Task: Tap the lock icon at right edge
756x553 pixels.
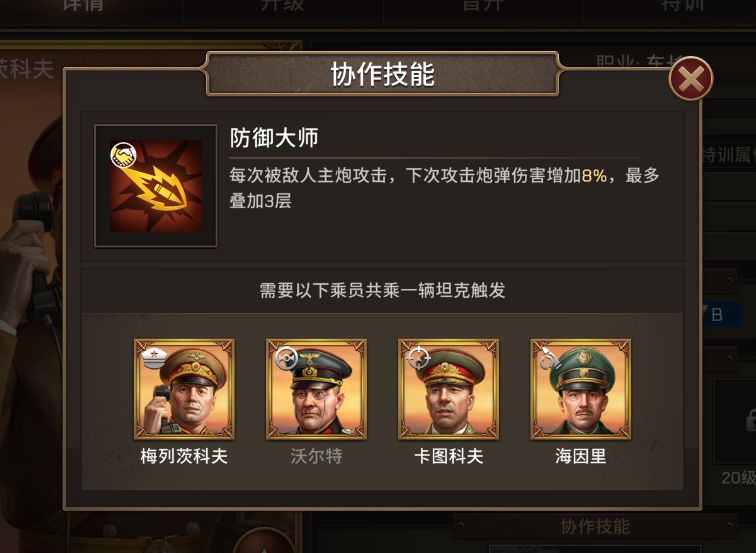Action: pyautogui.click(x=751, y=419)
